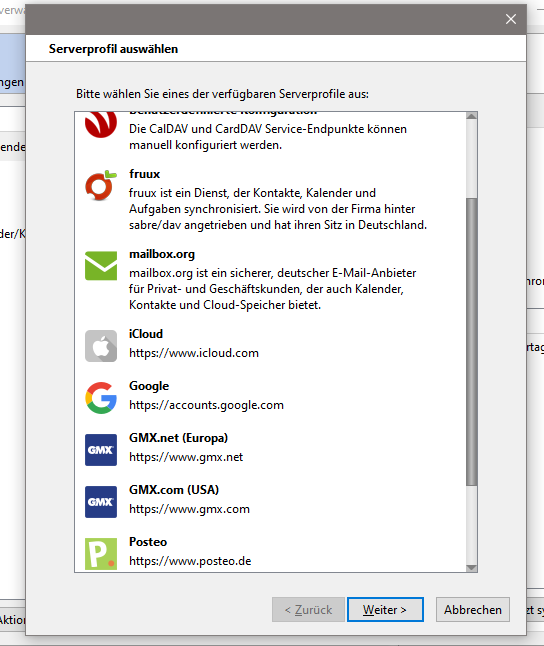The width and height of the screenshot is (544, 646).
Task: Click the https://www.posteo.de text
Action: point(190,561)
